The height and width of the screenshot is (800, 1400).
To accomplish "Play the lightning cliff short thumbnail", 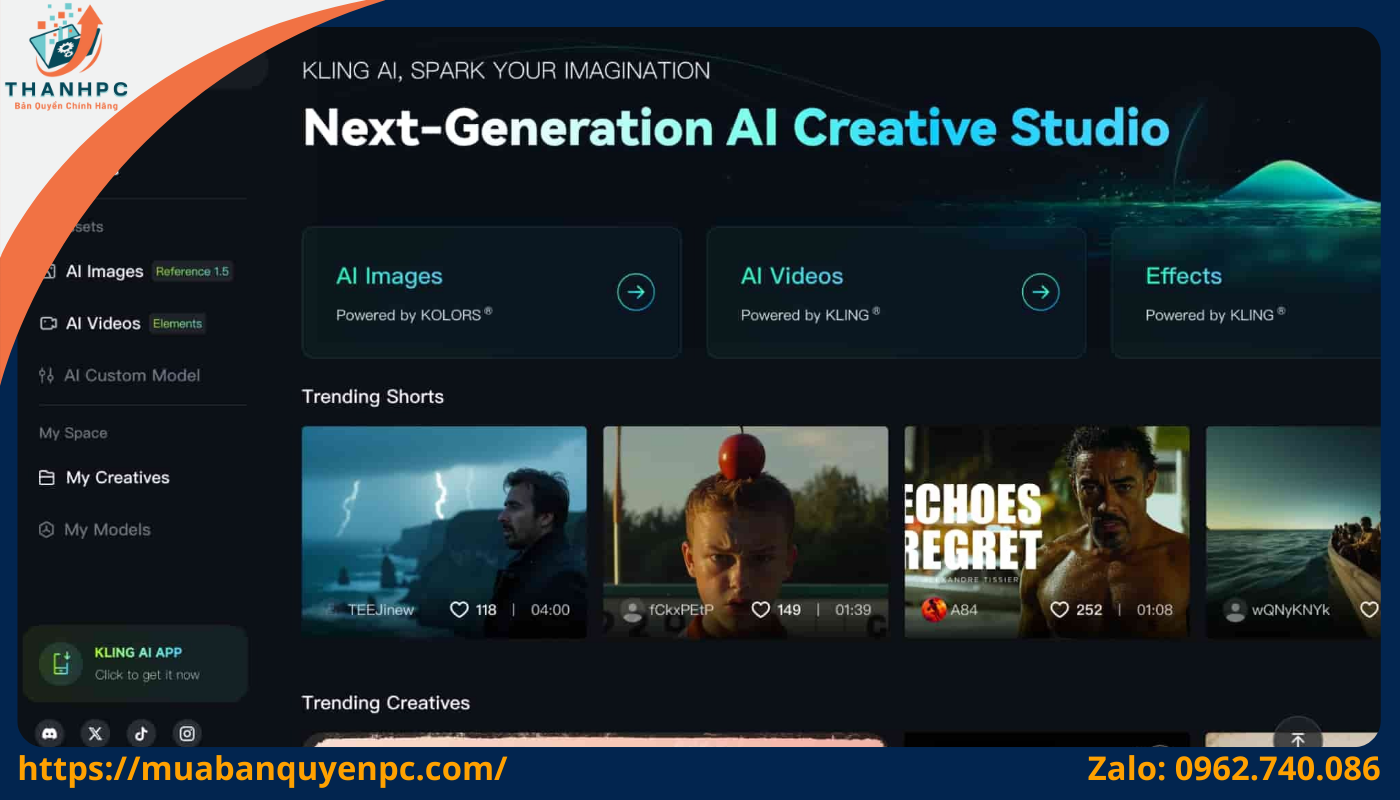I will 444,510.
